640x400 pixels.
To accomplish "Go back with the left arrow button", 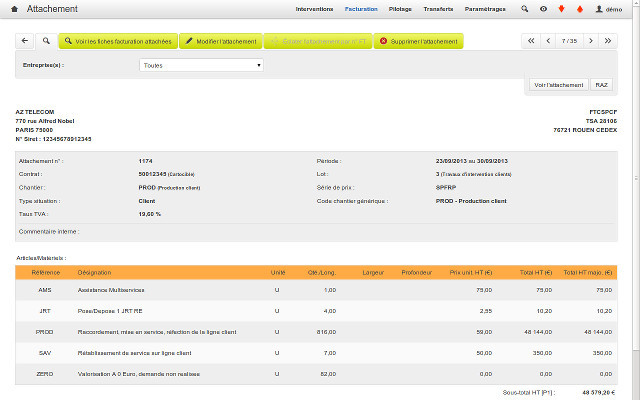I will [24, 41].
